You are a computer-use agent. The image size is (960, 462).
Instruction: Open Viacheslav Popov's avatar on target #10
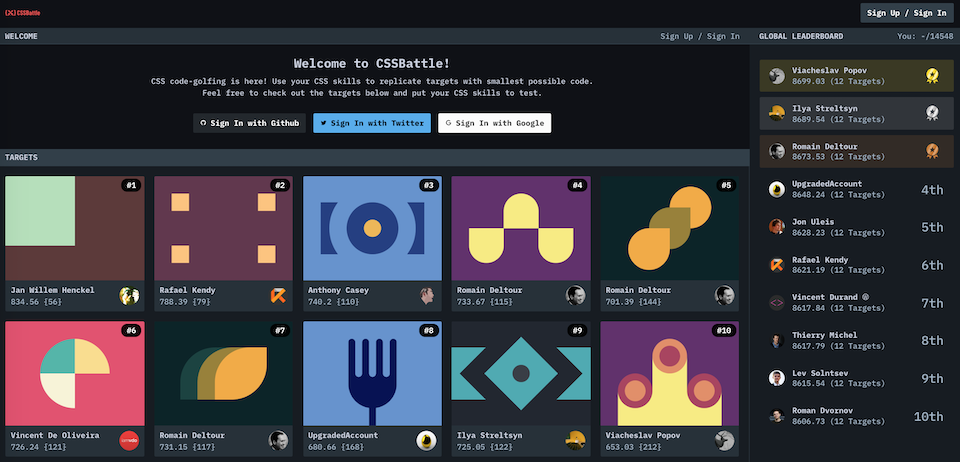pyautogui.click(x=724, y=441)
